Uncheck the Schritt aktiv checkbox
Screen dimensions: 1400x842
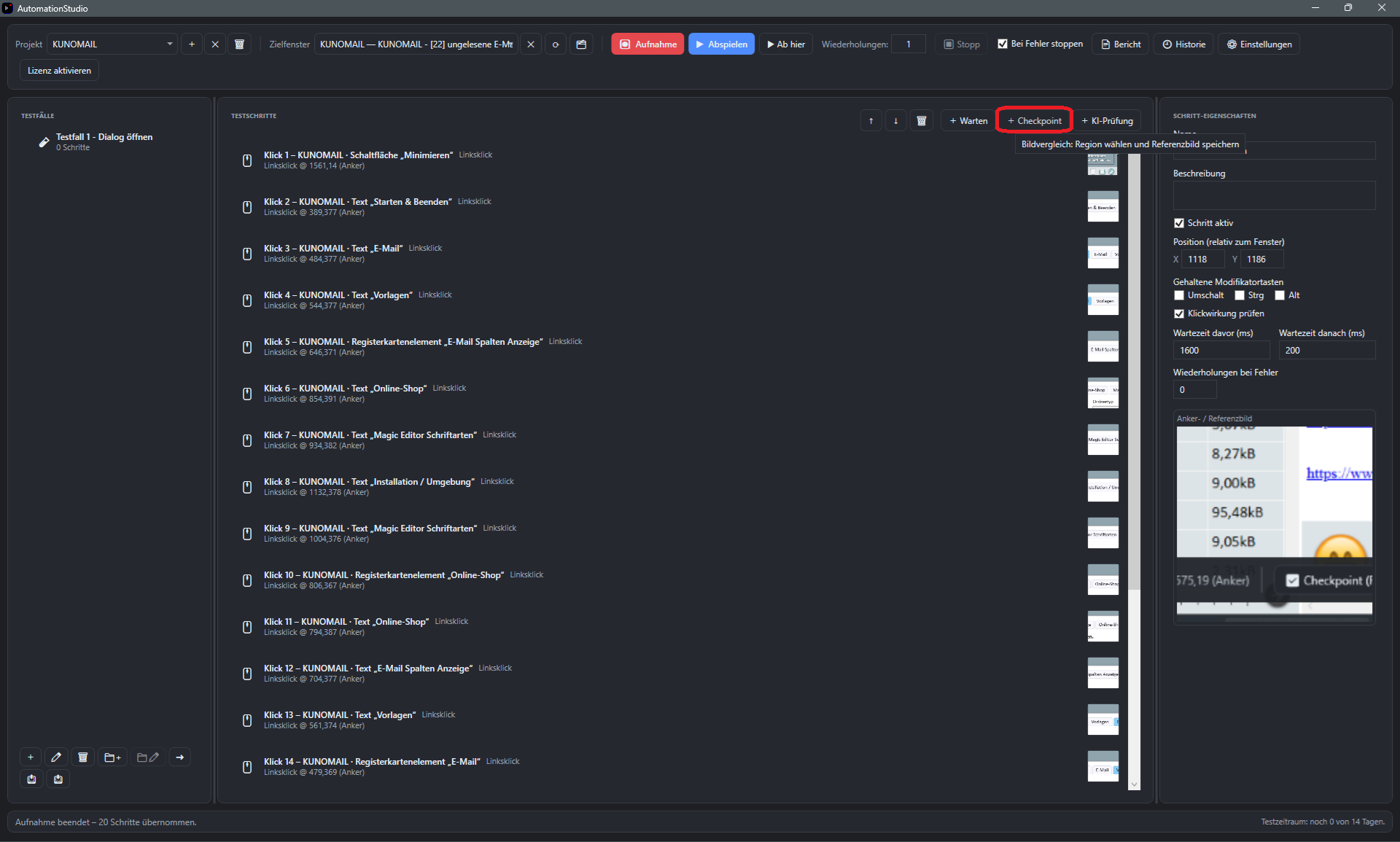pos(1179,223)
